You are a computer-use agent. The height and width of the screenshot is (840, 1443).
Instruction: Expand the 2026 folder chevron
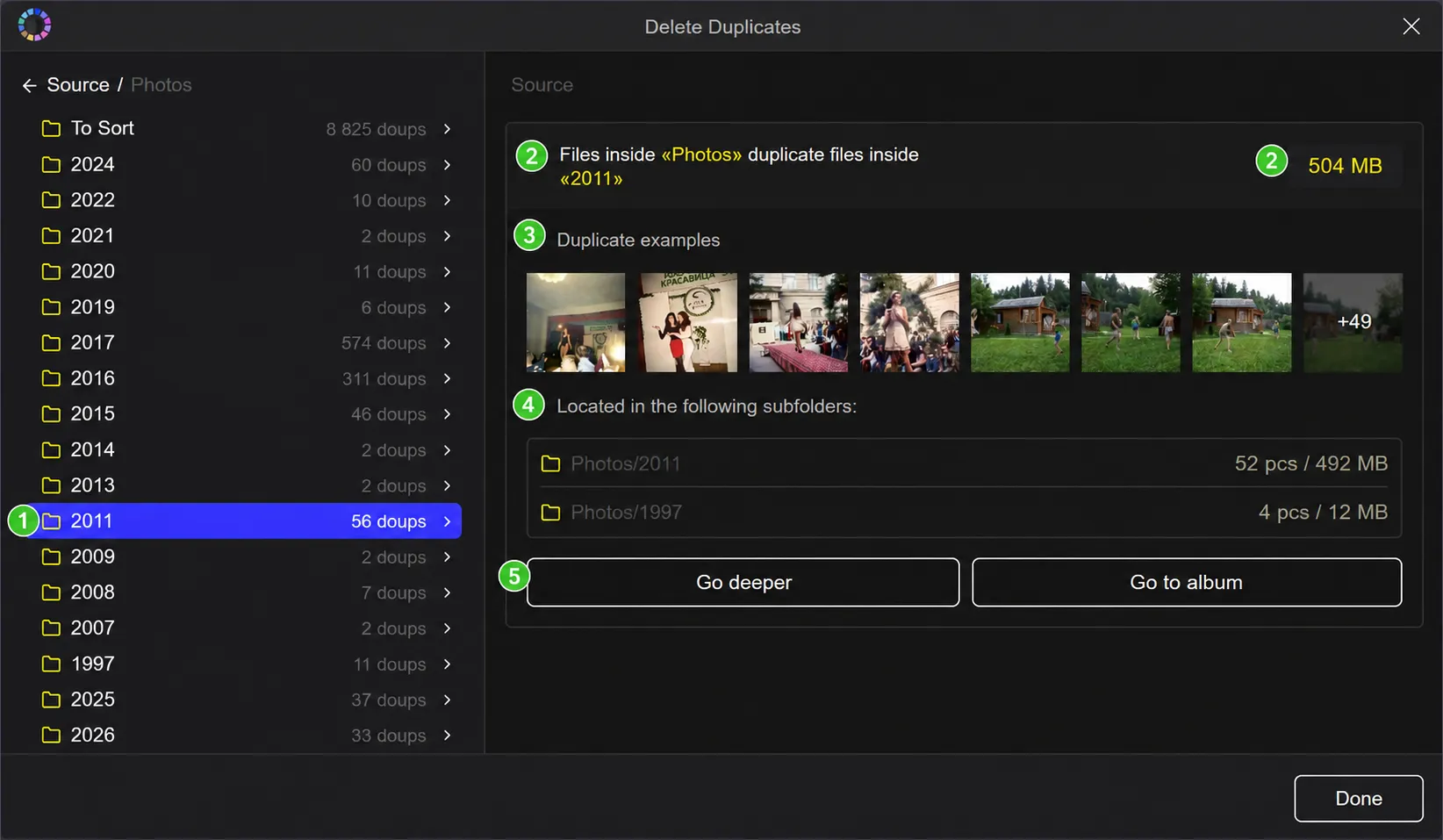(447, 736)
